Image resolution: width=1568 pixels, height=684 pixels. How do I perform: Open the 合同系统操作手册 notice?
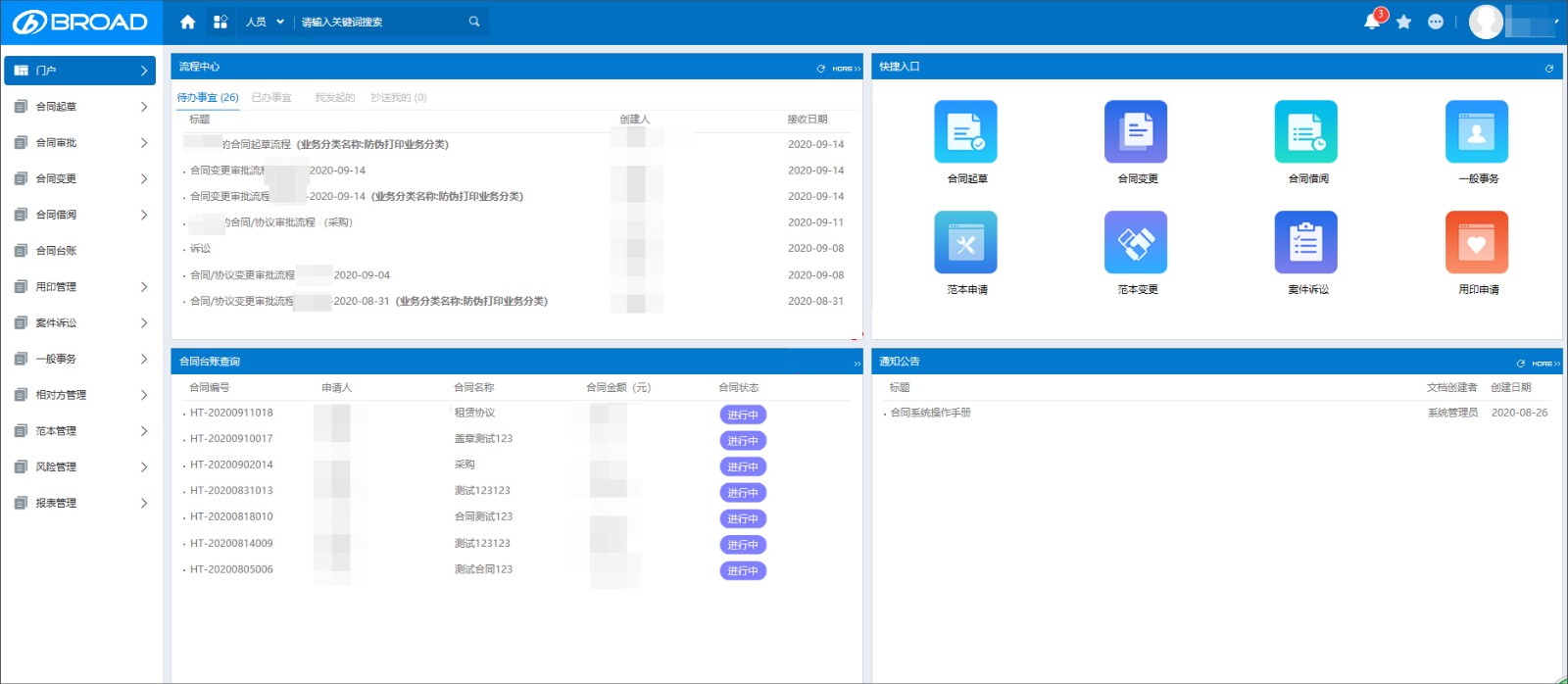tap(930, 413)
